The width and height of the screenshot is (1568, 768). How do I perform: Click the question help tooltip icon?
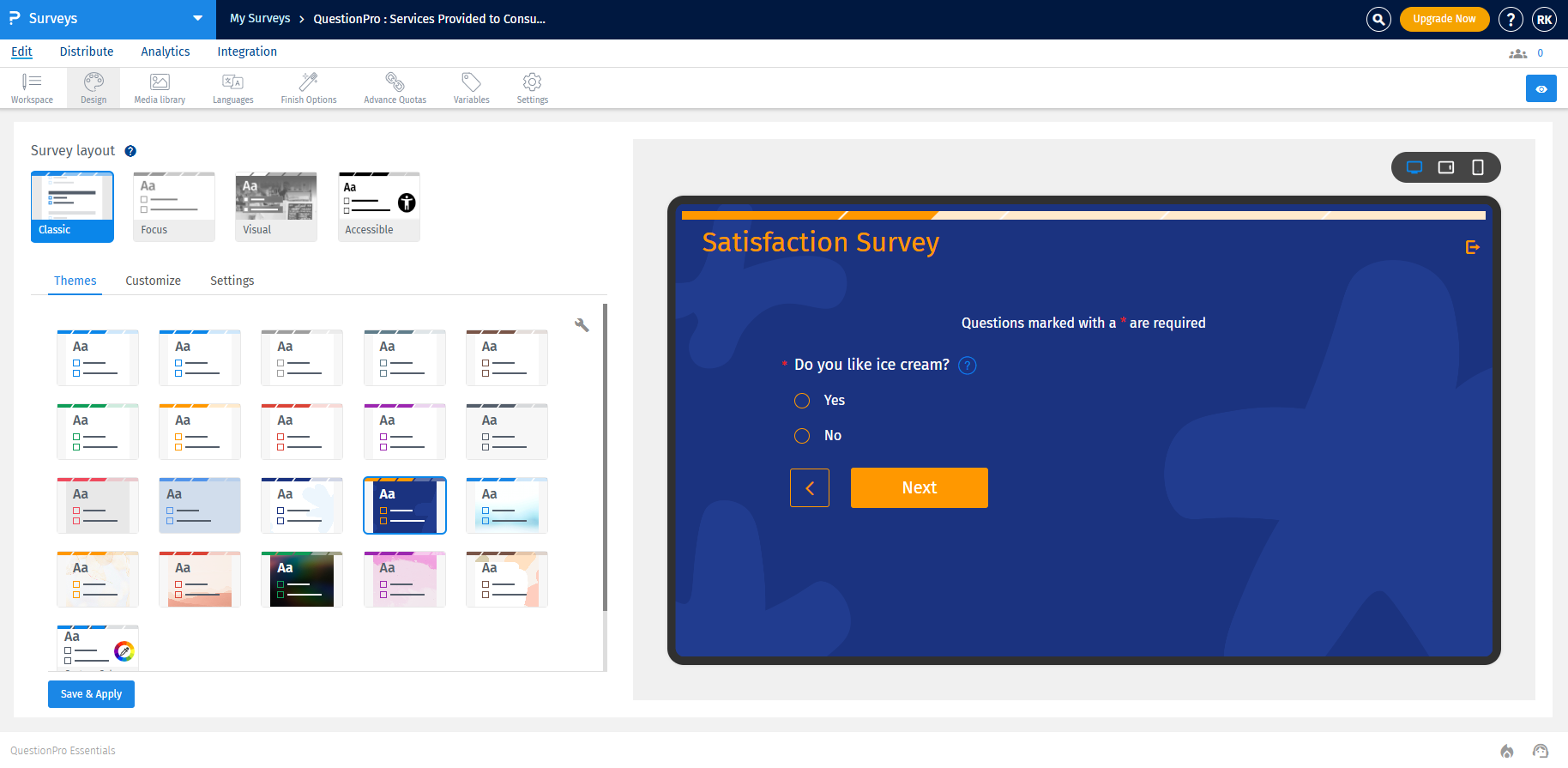click(x=968, y=366)
